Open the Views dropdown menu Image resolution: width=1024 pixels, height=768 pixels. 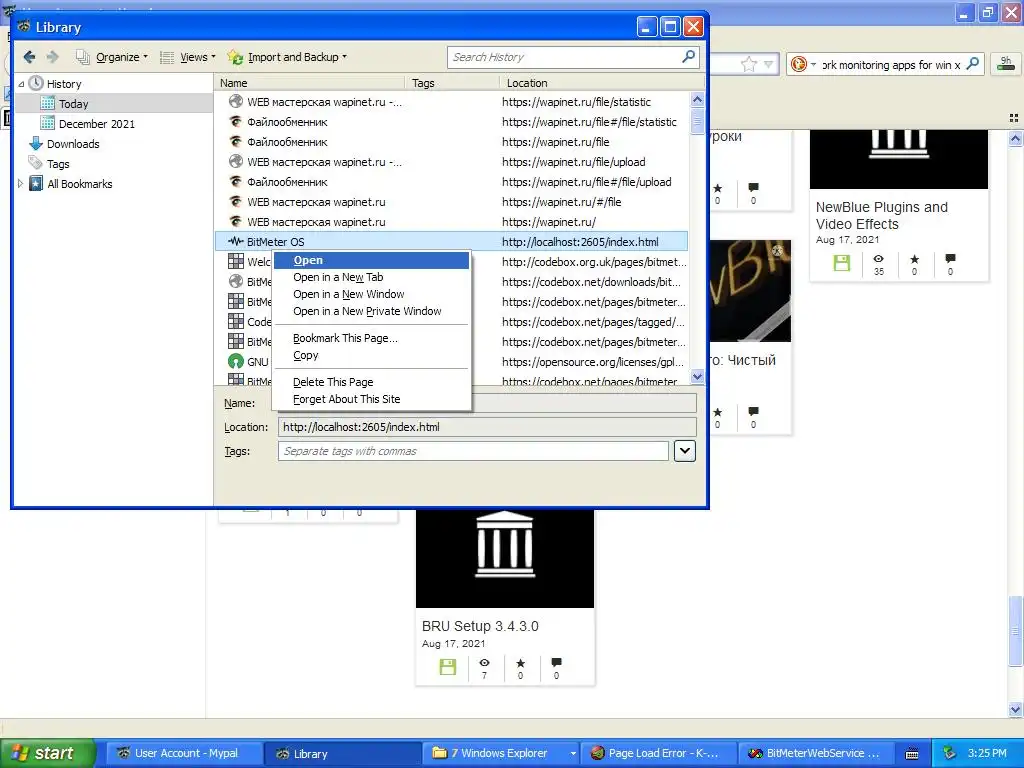(x=187, y=57)
